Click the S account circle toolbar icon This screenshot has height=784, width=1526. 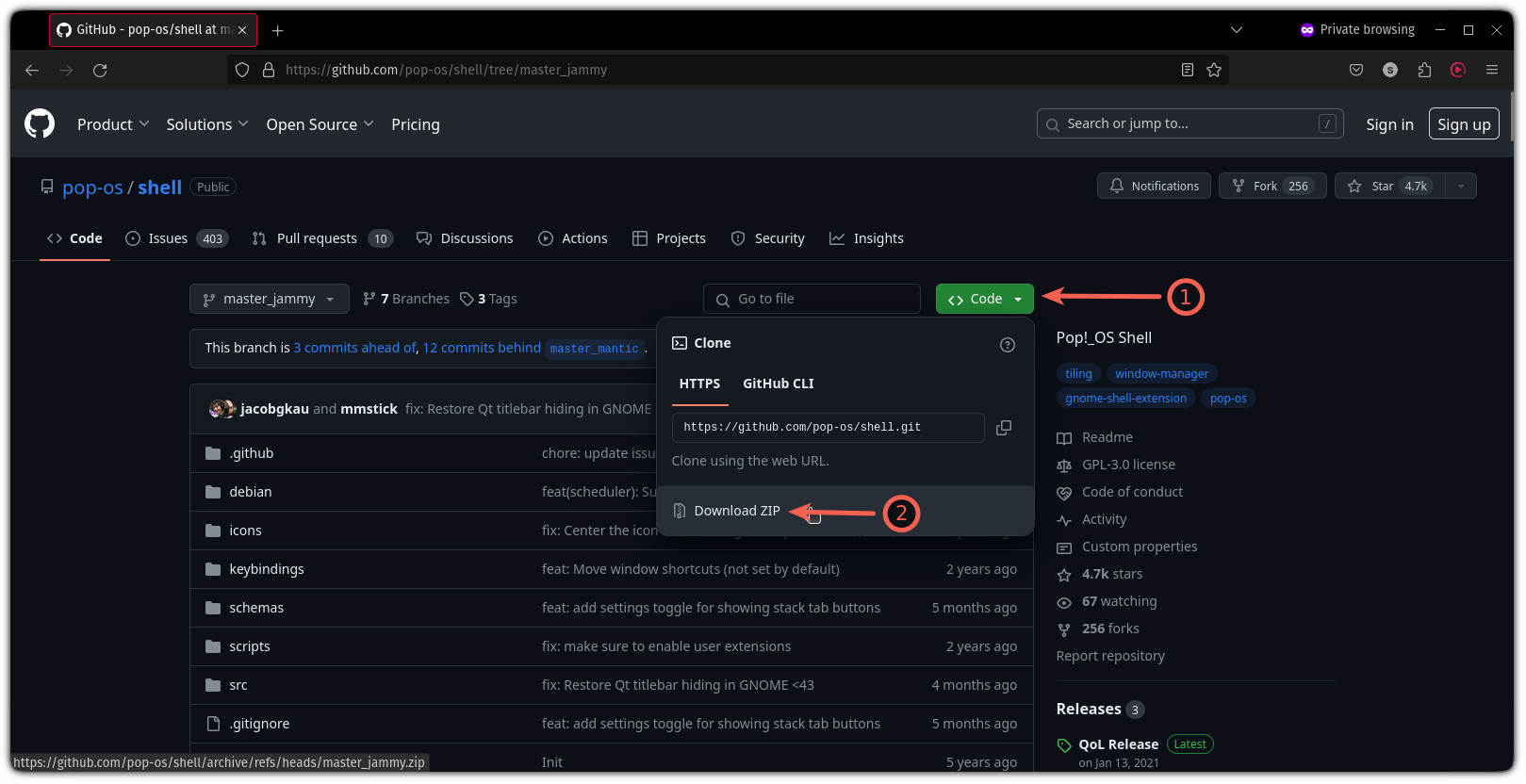[1390, 70]
